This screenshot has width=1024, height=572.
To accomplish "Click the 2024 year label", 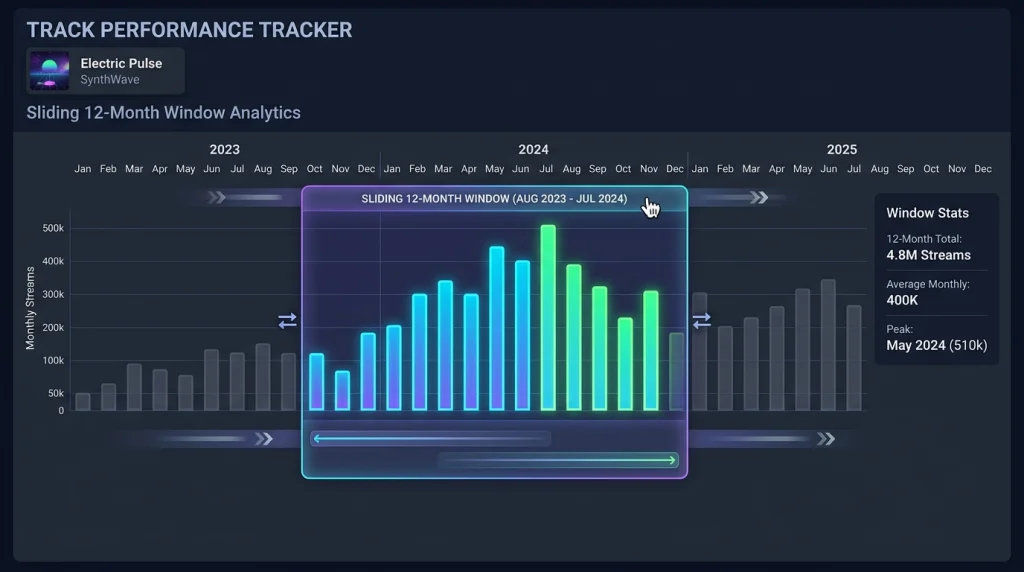I will [534, 150].
